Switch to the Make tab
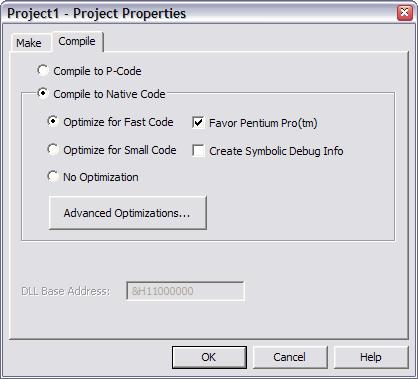 pyautogui.click(x=29, y=43)
